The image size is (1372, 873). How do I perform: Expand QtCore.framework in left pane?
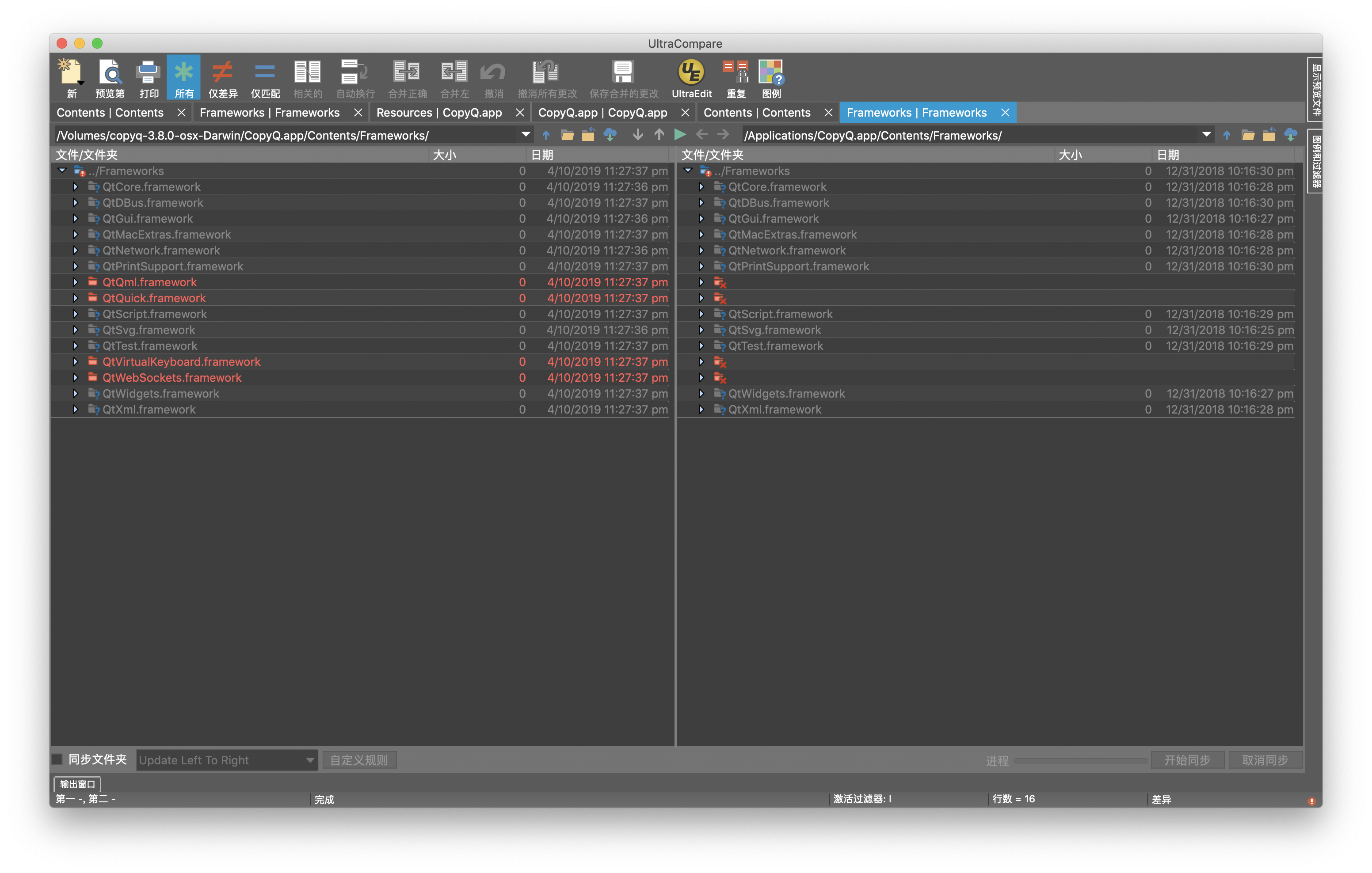click(75, 186)
